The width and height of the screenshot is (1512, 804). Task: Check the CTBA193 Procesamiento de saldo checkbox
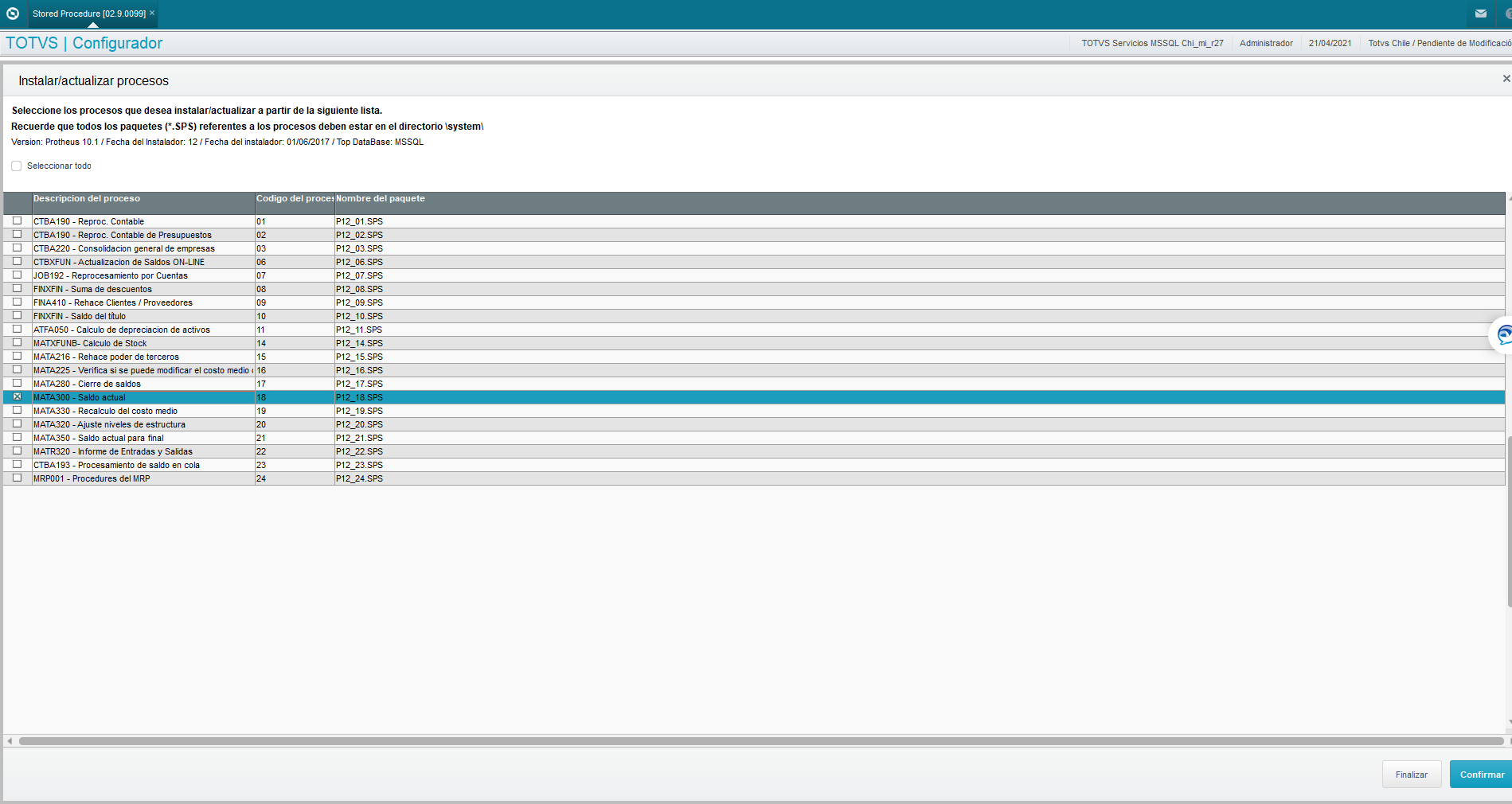click(x=17, y=464)
